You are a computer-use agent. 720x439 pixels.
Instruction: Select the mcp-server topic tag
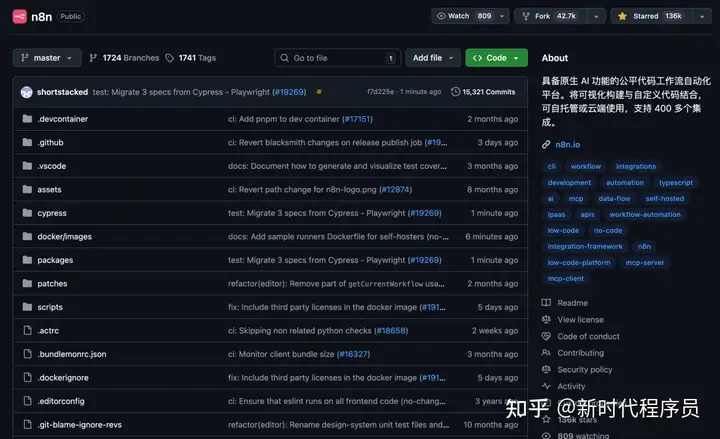click(x=645, y=263)
